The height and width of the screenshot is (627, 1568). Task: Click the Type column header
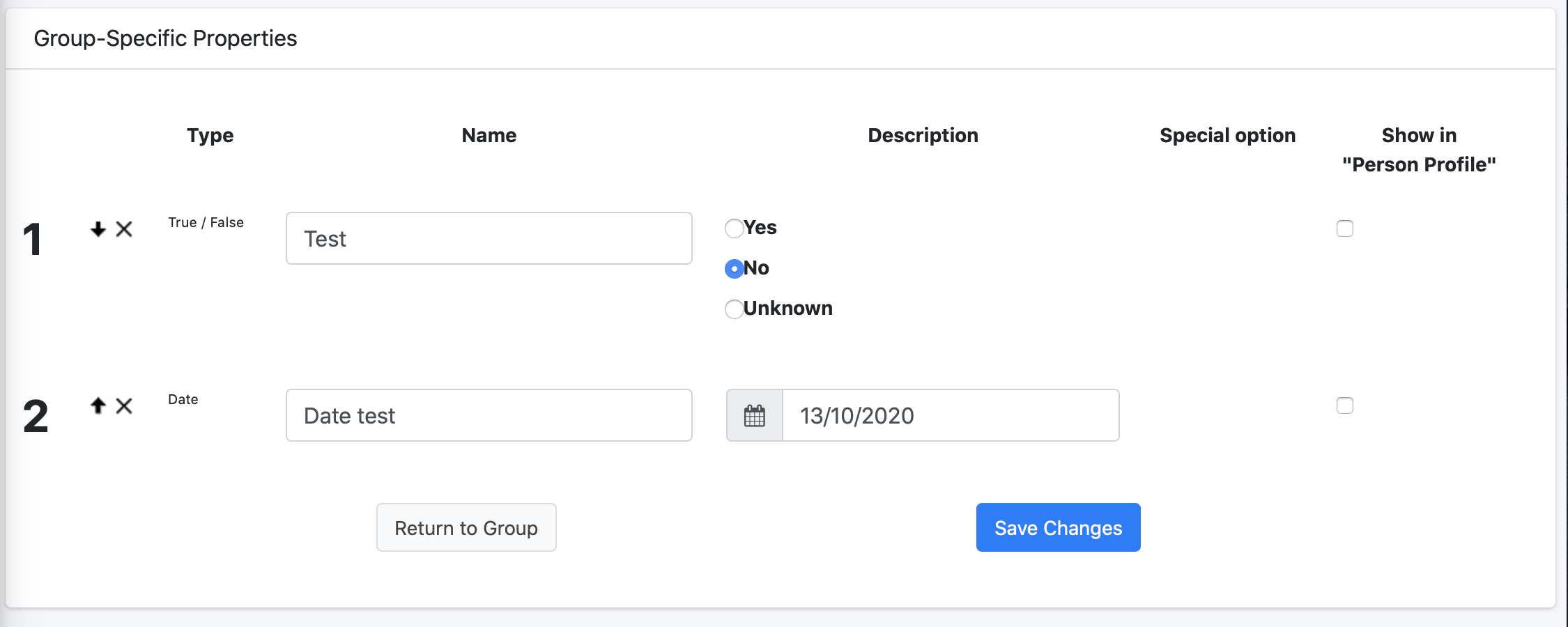click(x=210, y=135)
